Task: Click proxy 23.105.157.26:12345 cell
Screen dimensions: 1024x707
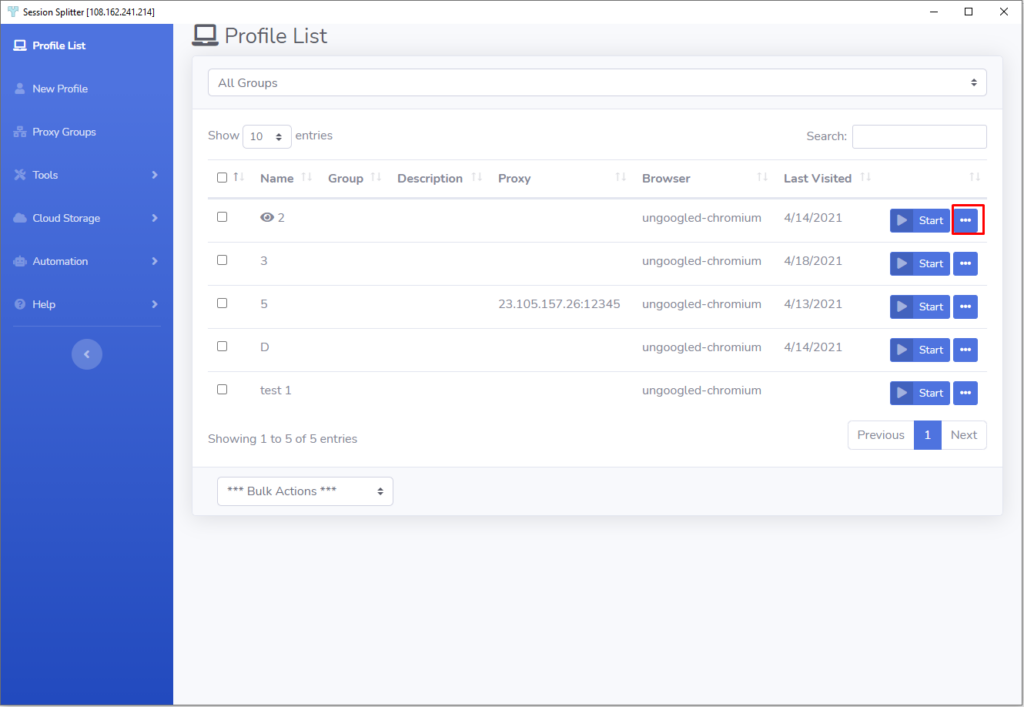Action: [559, 304]
